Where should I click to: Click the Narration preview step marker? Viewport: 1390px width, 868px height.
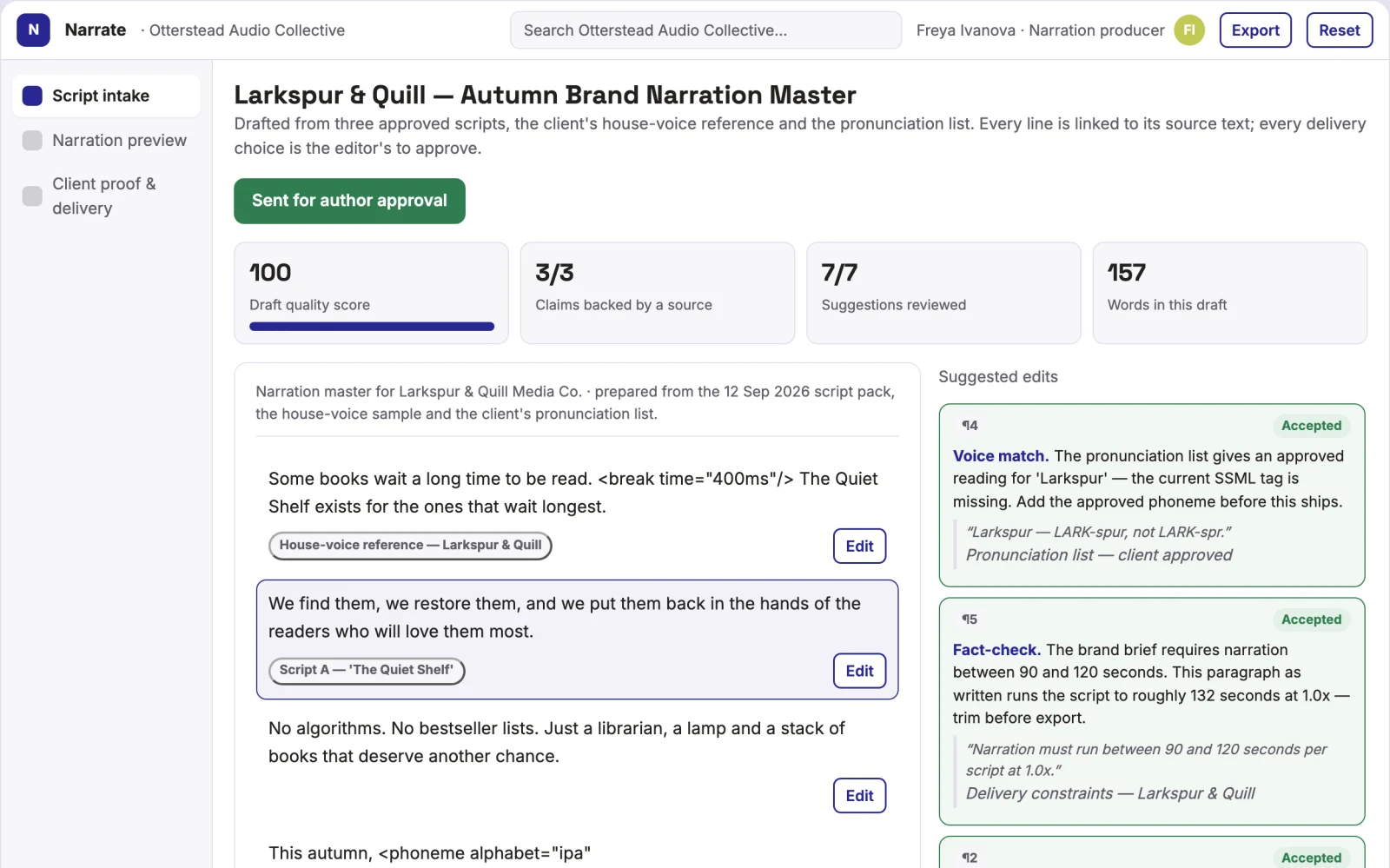tap(32, 140)
